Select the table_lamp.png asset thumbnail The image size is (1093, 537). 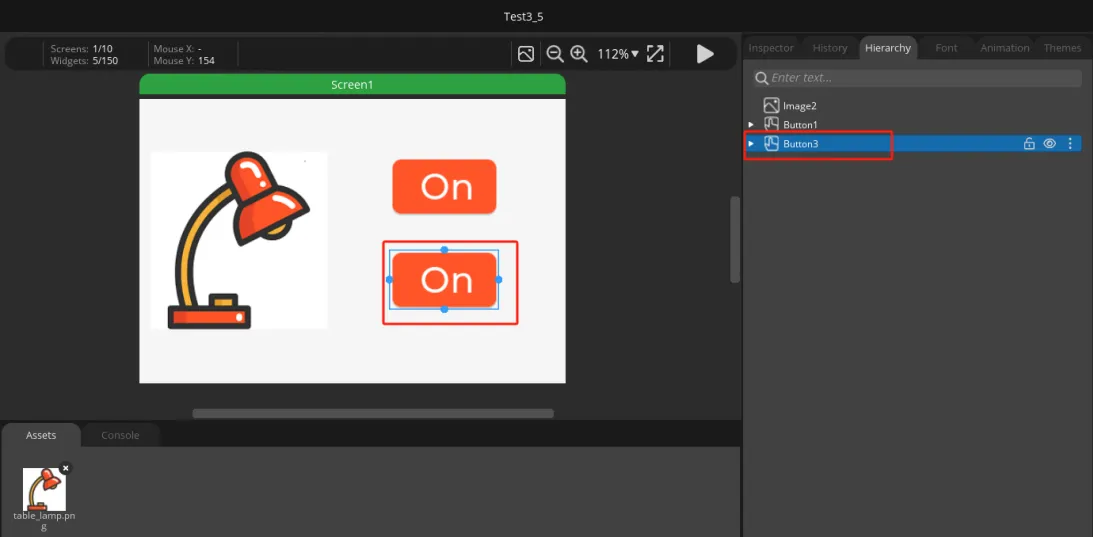(x=45, y=489)
